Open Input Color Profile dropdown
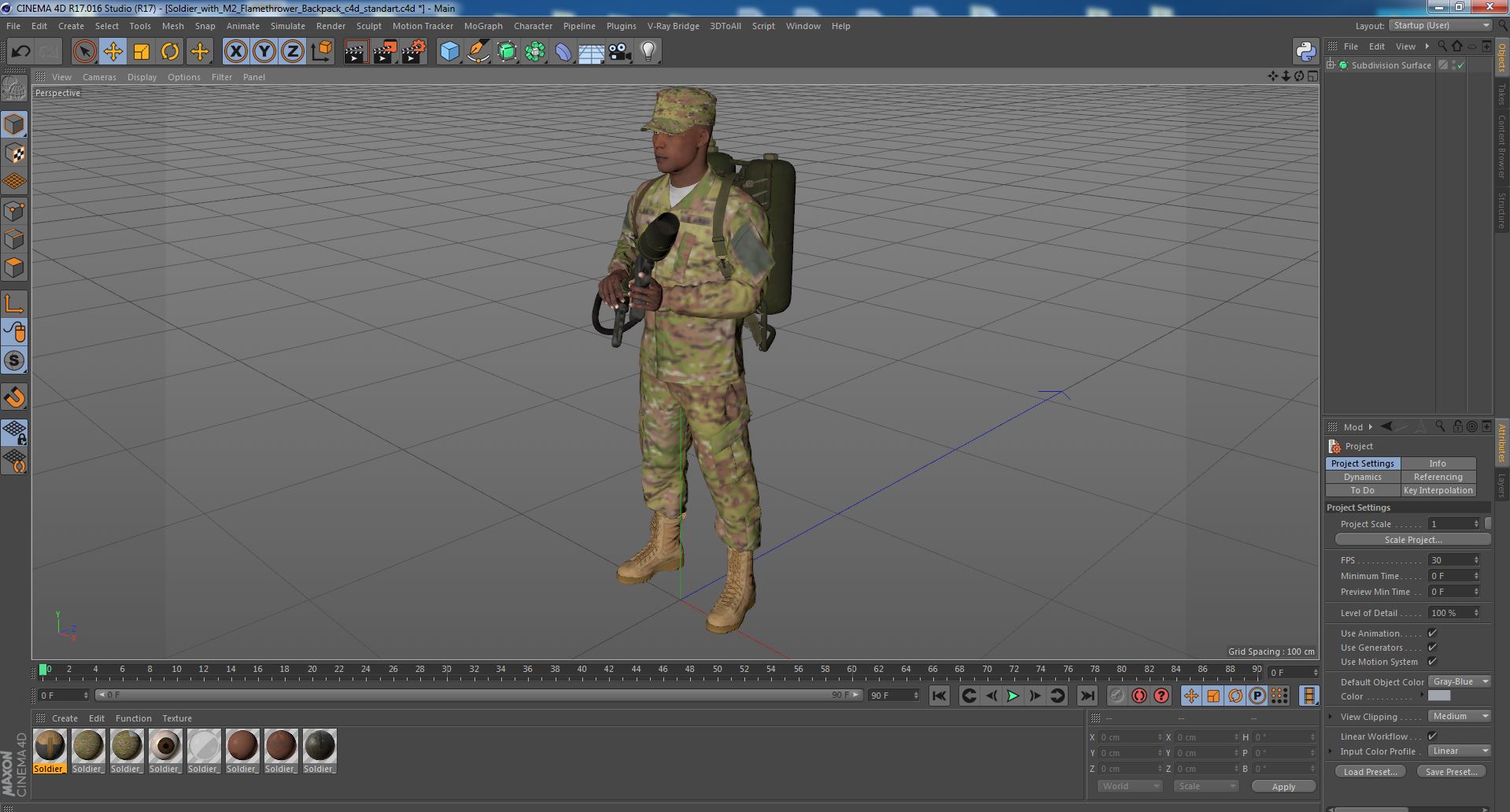This screenshot has width=1510, height=812. (1460, 751)
